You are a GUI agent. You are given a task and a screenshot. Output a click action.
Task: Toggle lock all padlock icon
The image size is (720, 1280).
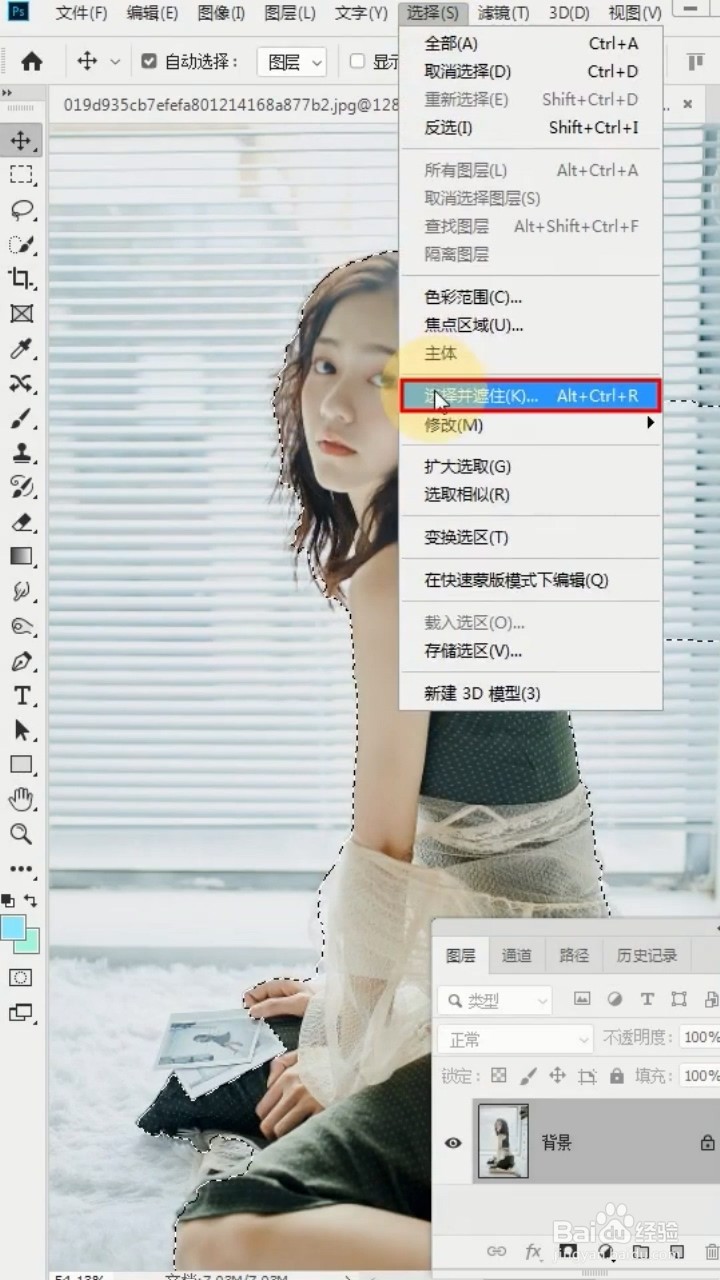coord(617,1076)
